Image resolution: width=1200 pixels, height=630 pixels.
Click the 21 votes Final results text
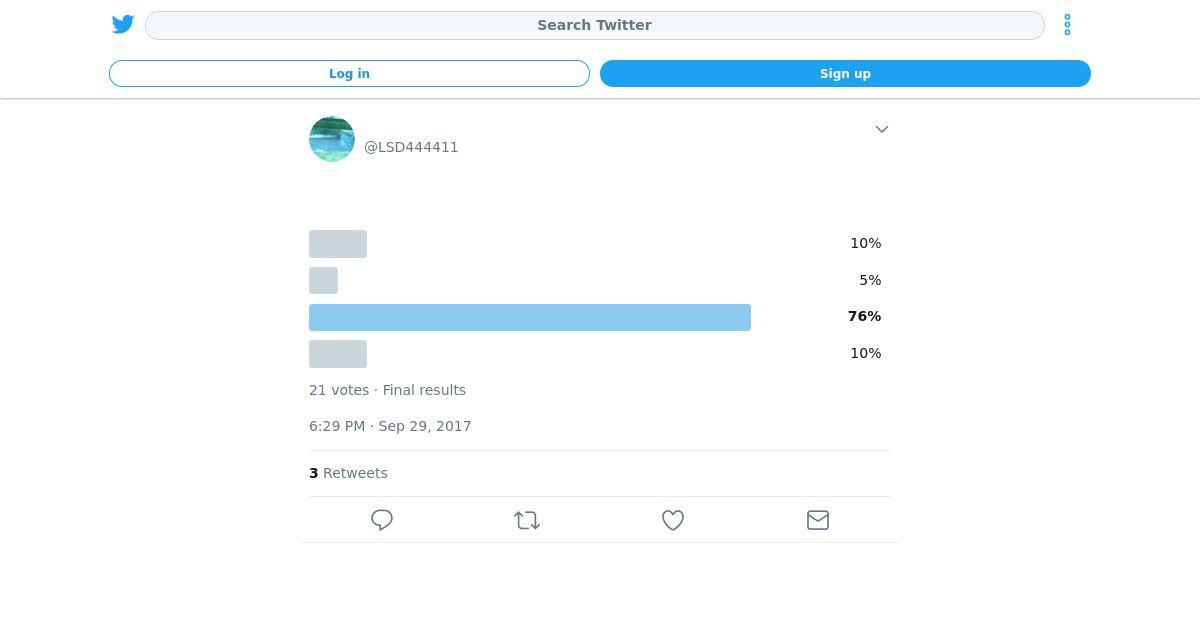pyautogui.click(x=387, y=390)
